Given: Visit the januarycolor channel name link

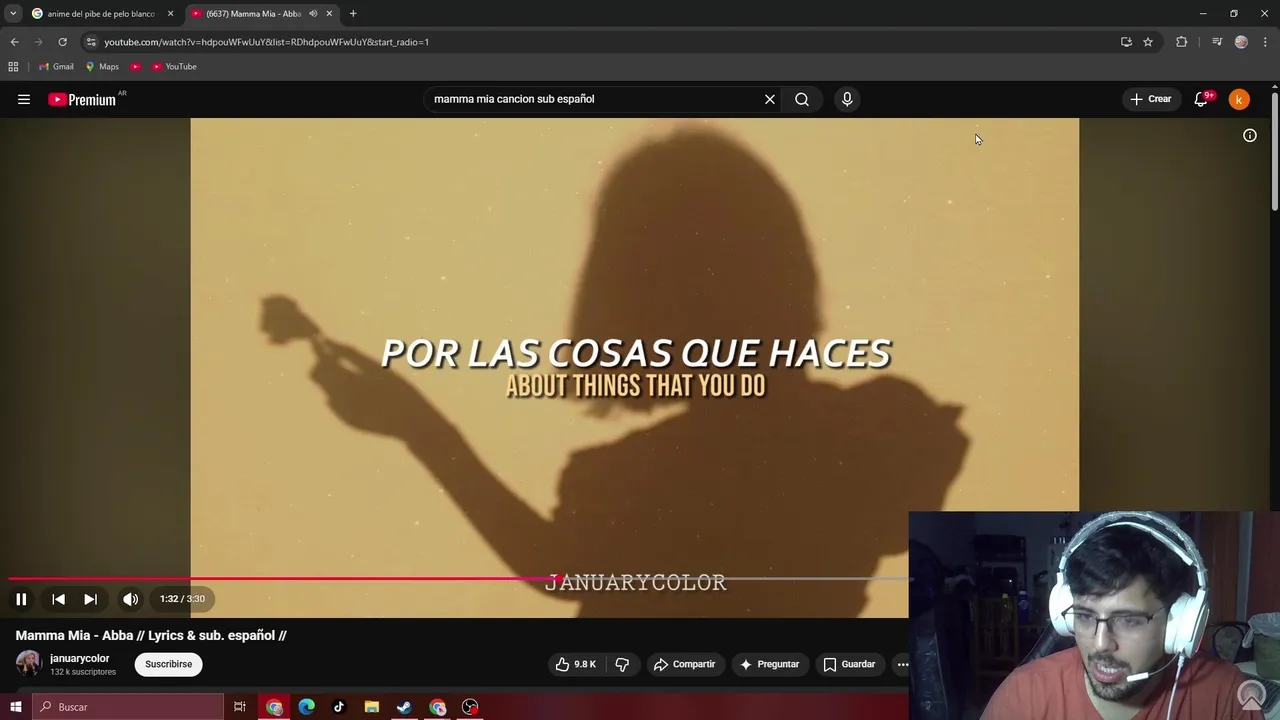Looking at the screenshot, I should click(79, 658).
